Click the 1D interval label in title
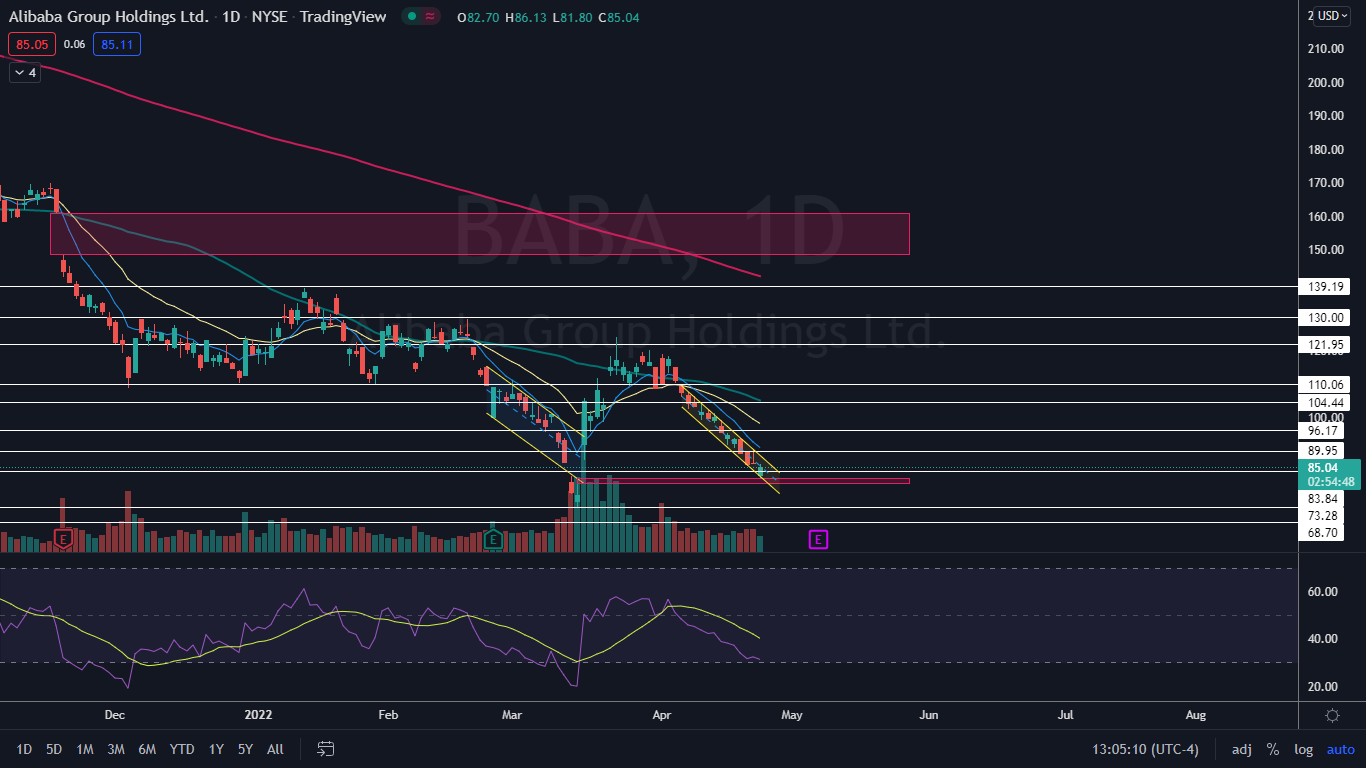 point(231,17)
